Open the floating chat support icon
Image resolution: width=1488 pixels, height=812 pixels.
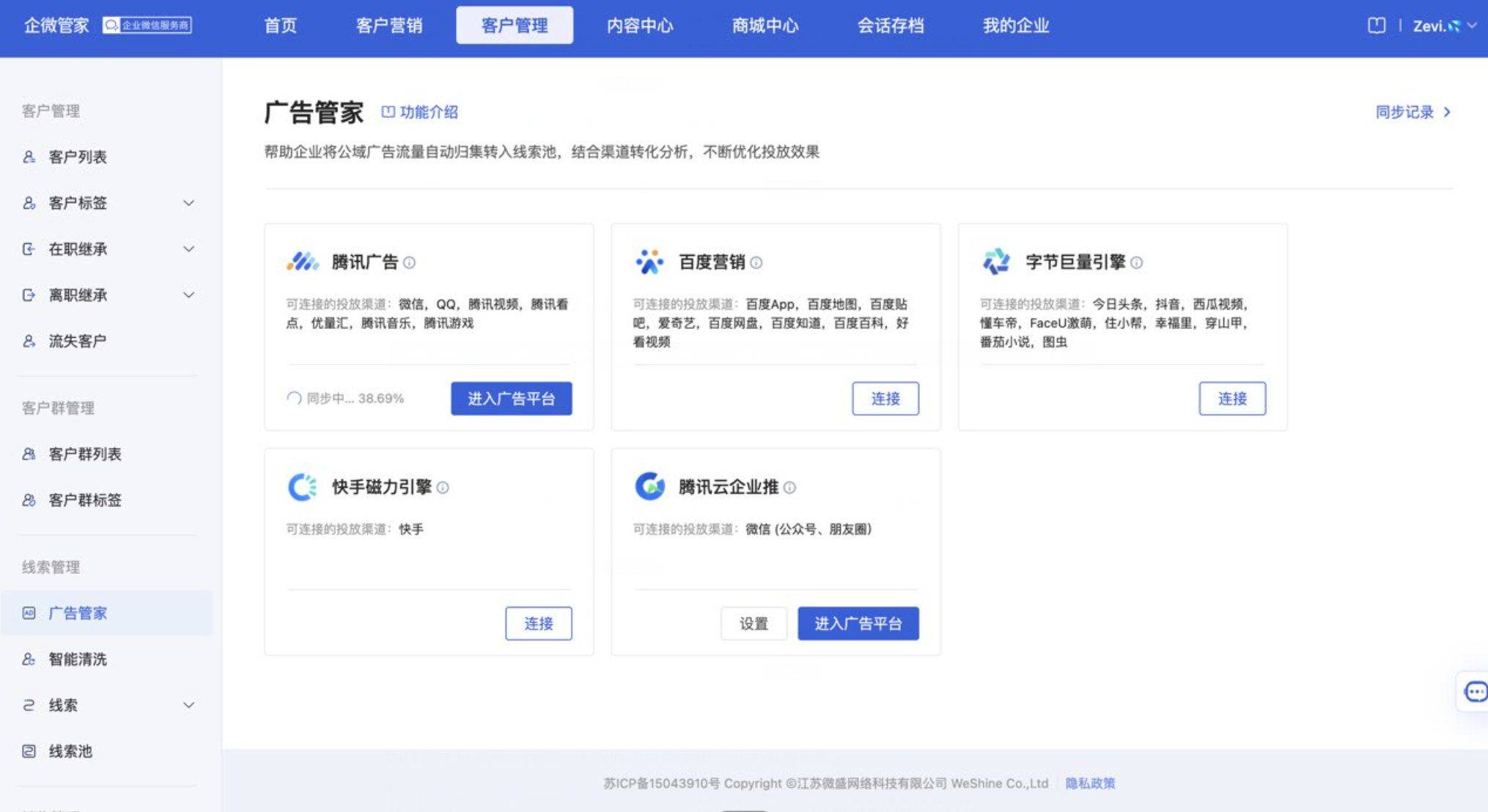point(1475,691)
